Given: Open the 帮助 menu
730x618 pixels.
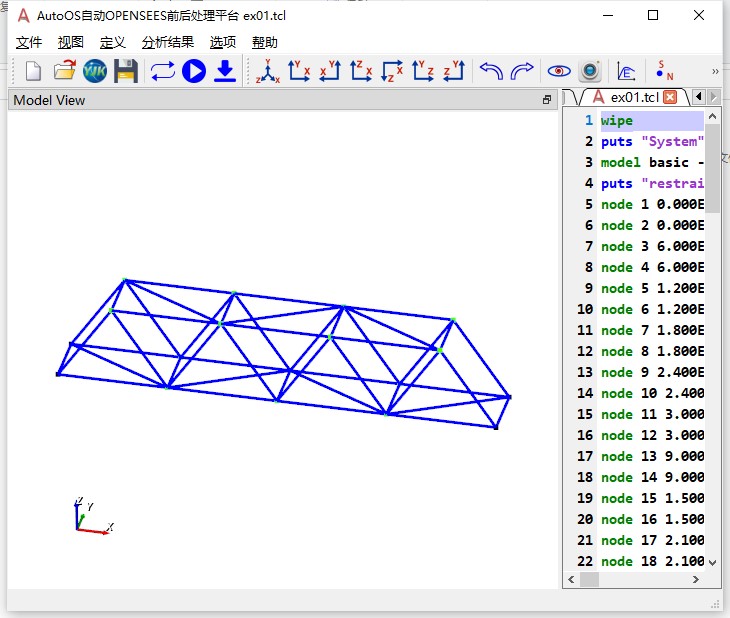Looking at the screenshot, I should [x=264, y=42].
